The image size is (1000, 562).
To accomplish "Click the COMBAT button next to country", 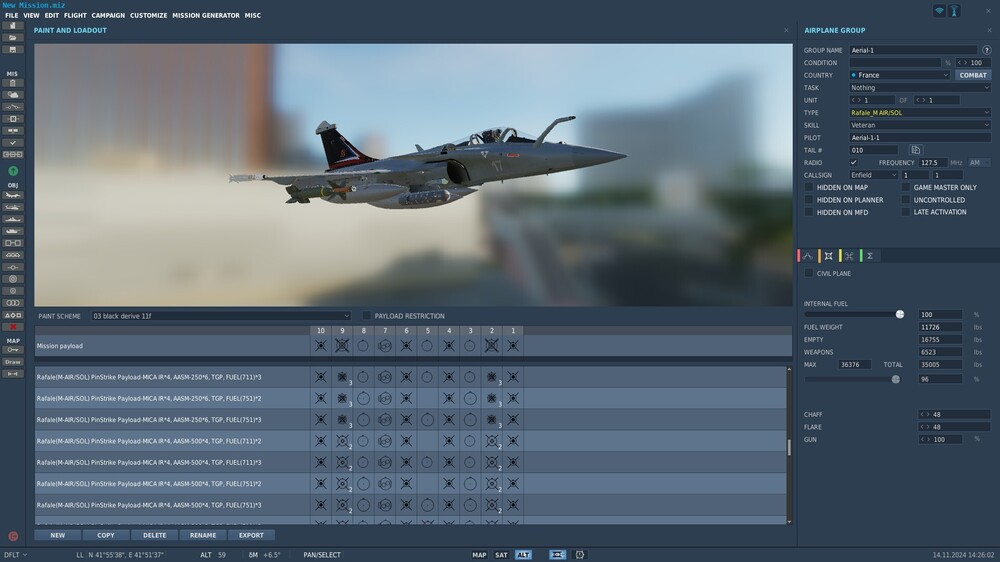I will click(x=973, y=75).
